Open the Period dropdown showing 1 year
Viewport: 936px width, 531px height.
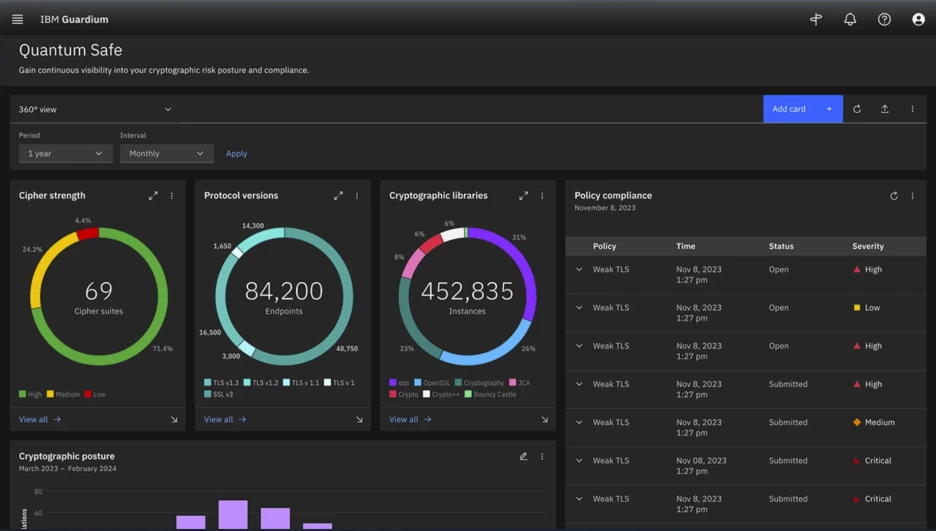pos(65,153)
